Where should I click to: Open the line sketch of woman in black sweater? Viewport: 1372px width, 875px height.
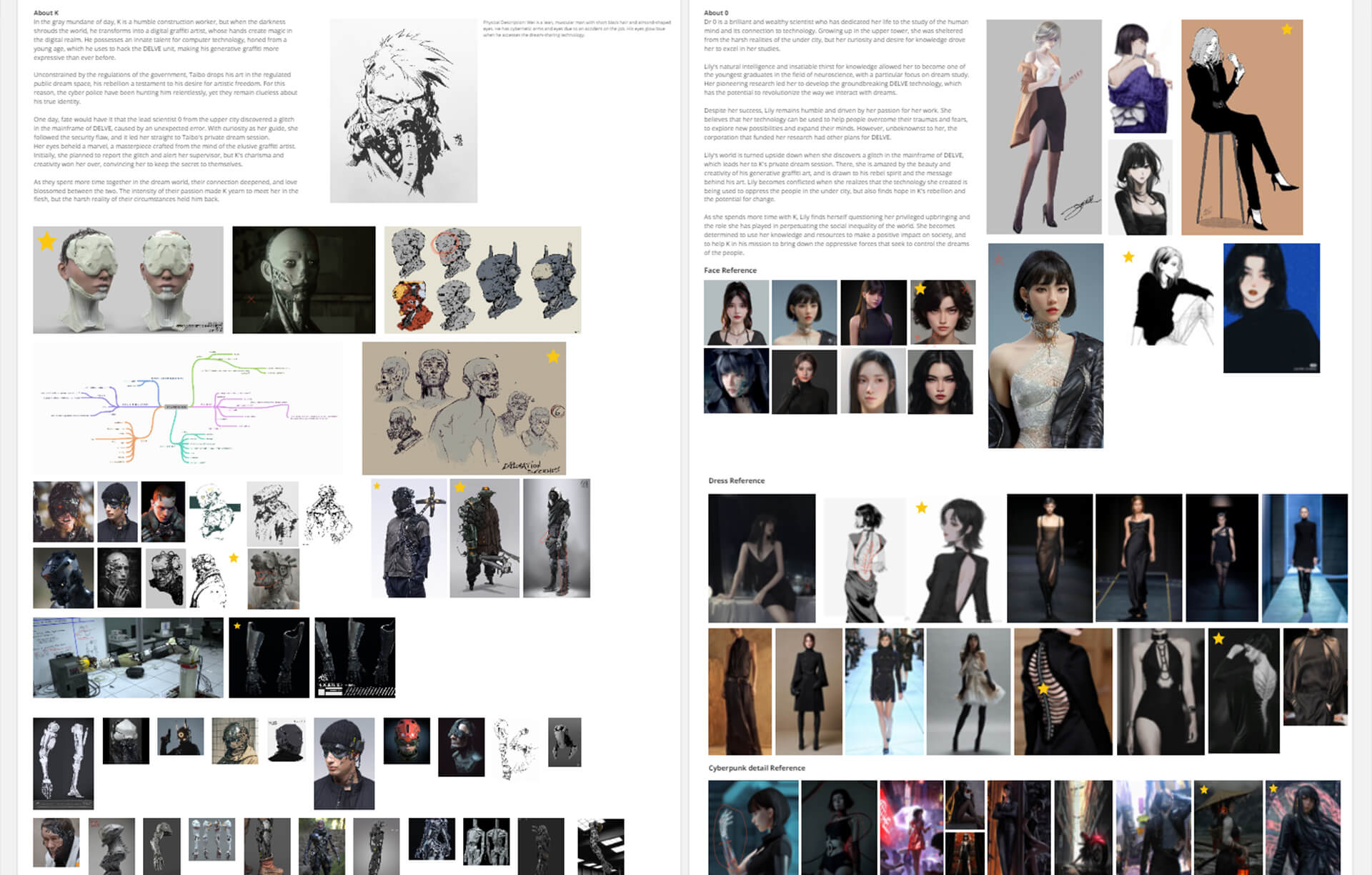(x=1172, y=296)
